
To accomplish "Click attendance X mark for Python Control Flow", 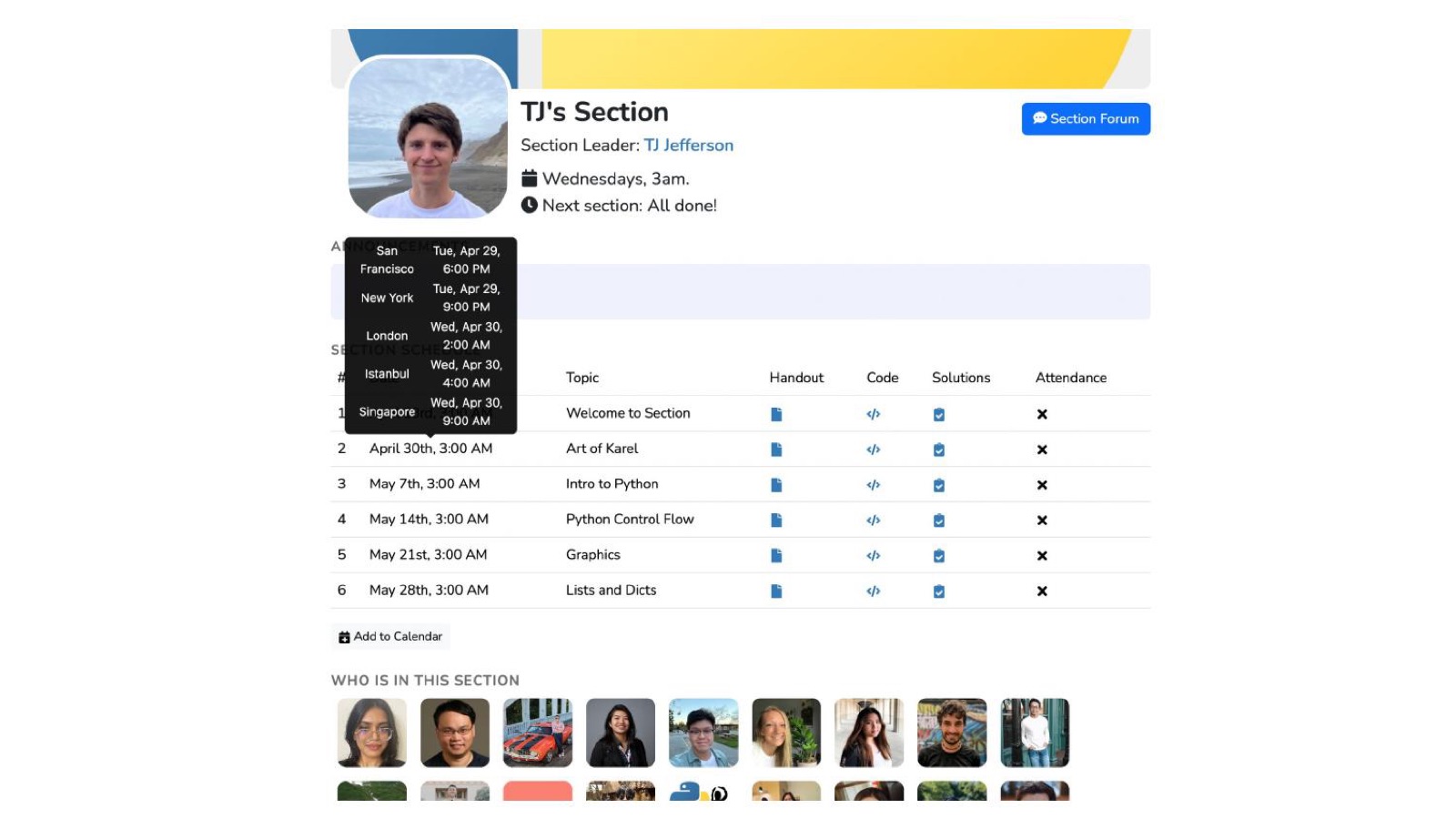I will (x=1042, y=521).
